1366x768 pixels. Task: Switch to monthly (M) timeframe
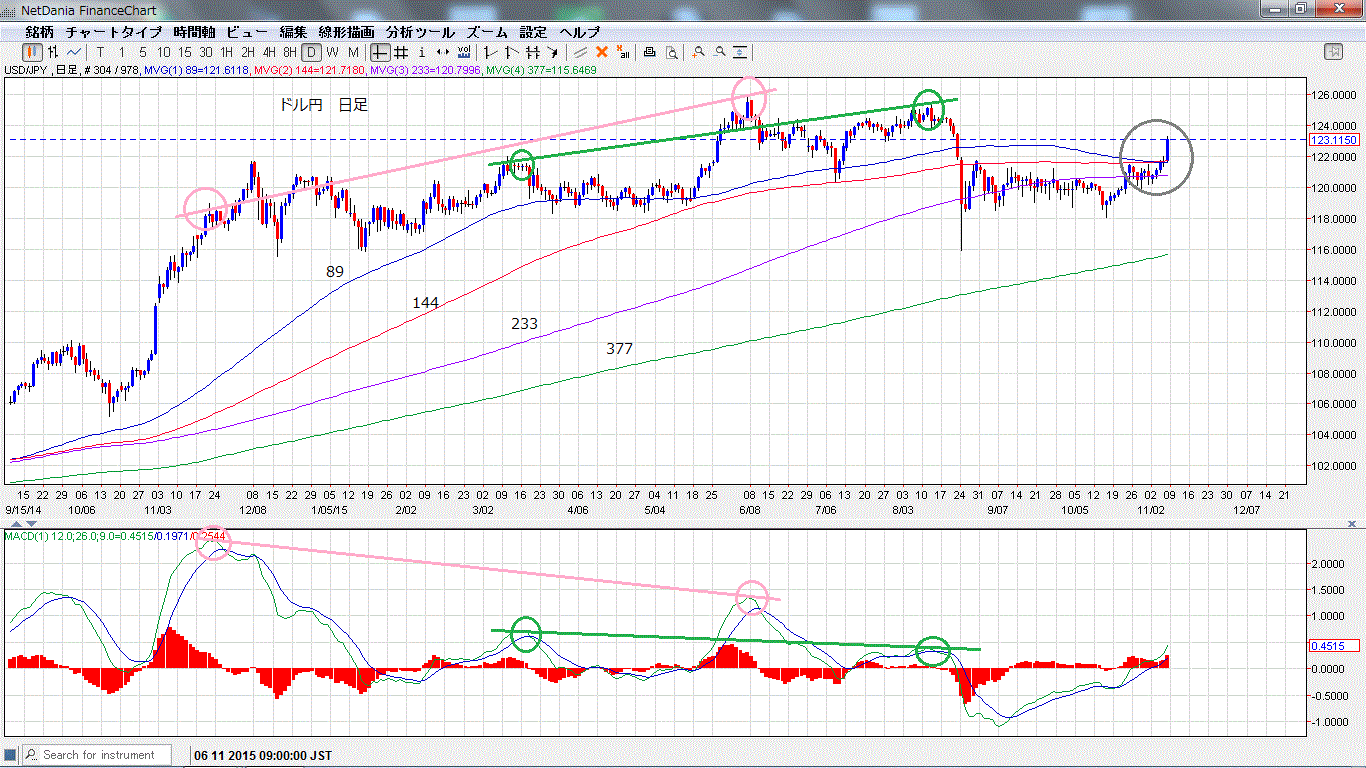pos(353,52)
